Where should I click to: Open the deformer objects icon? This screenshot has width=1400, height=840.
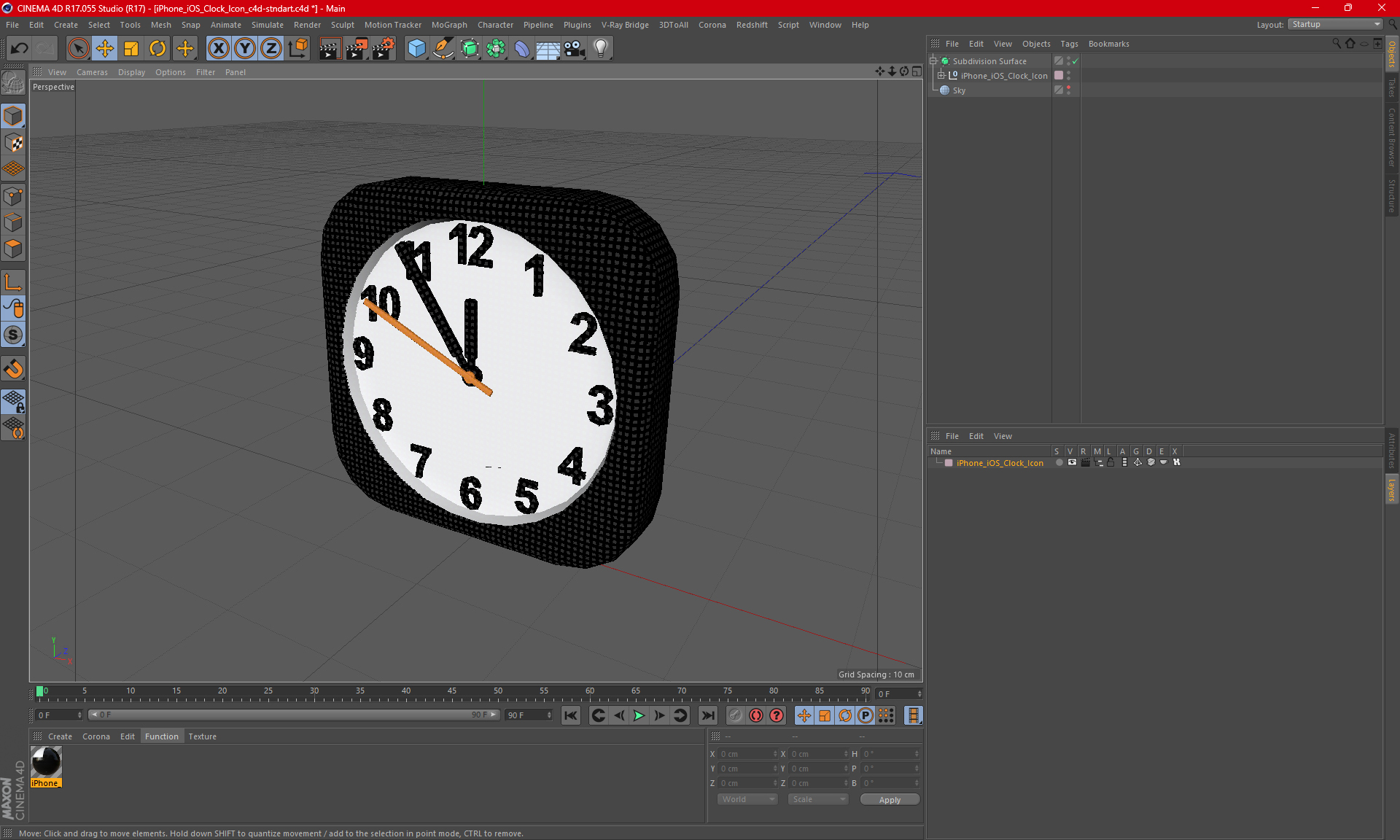coord(522,49)
